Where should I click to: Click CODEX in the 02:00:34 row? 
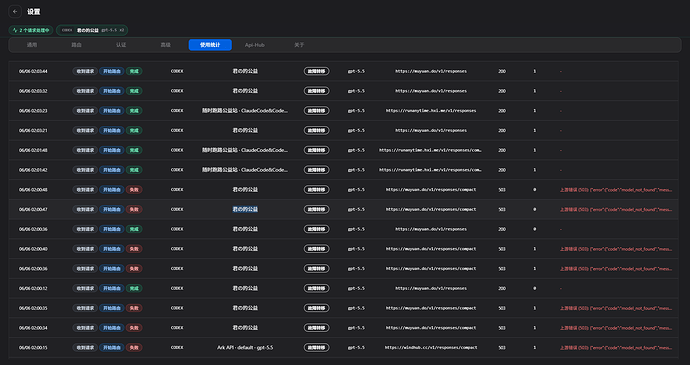coord(177,328)
